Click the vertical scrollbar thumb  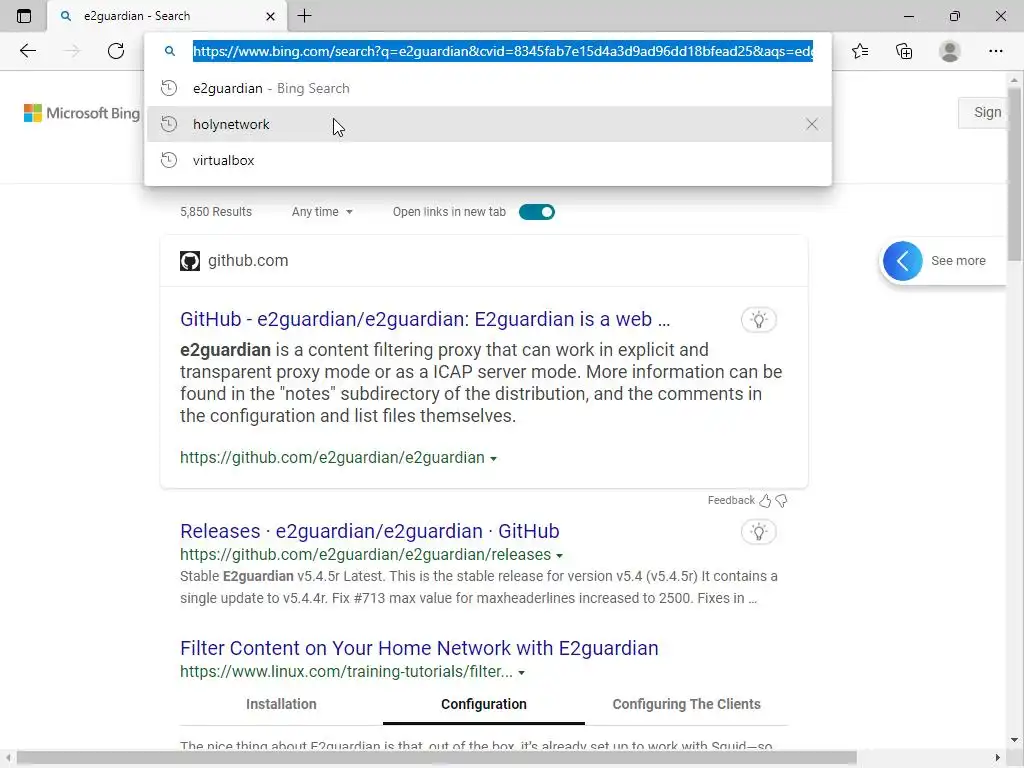[1014, 175]
